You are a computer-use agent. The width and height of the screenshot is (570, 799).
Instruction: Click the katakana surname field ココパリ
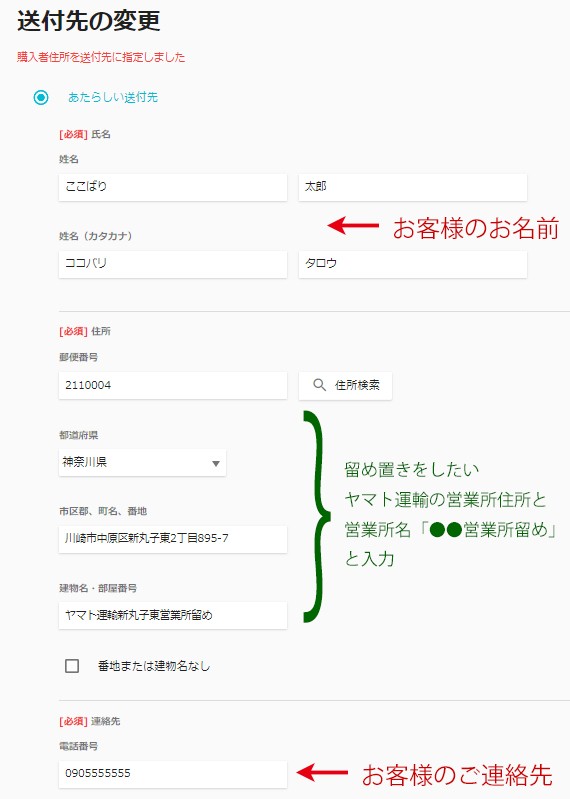coord(173,263)
